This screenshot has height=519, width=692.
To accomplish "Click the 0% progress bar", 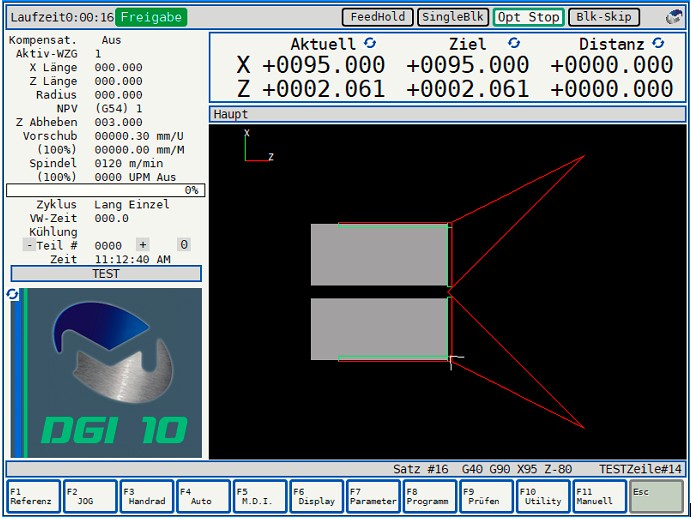I will coord(105,190).
